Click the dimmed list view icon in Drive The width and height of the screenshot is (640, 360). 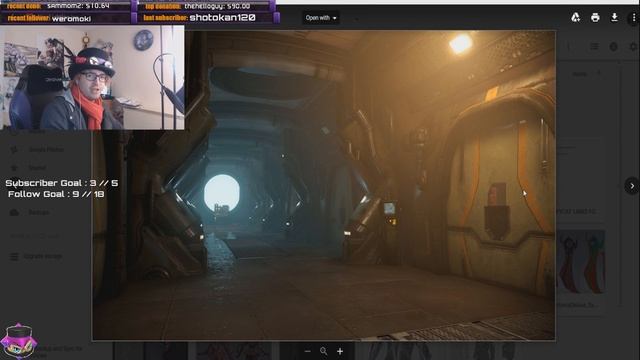coord(594,47)
